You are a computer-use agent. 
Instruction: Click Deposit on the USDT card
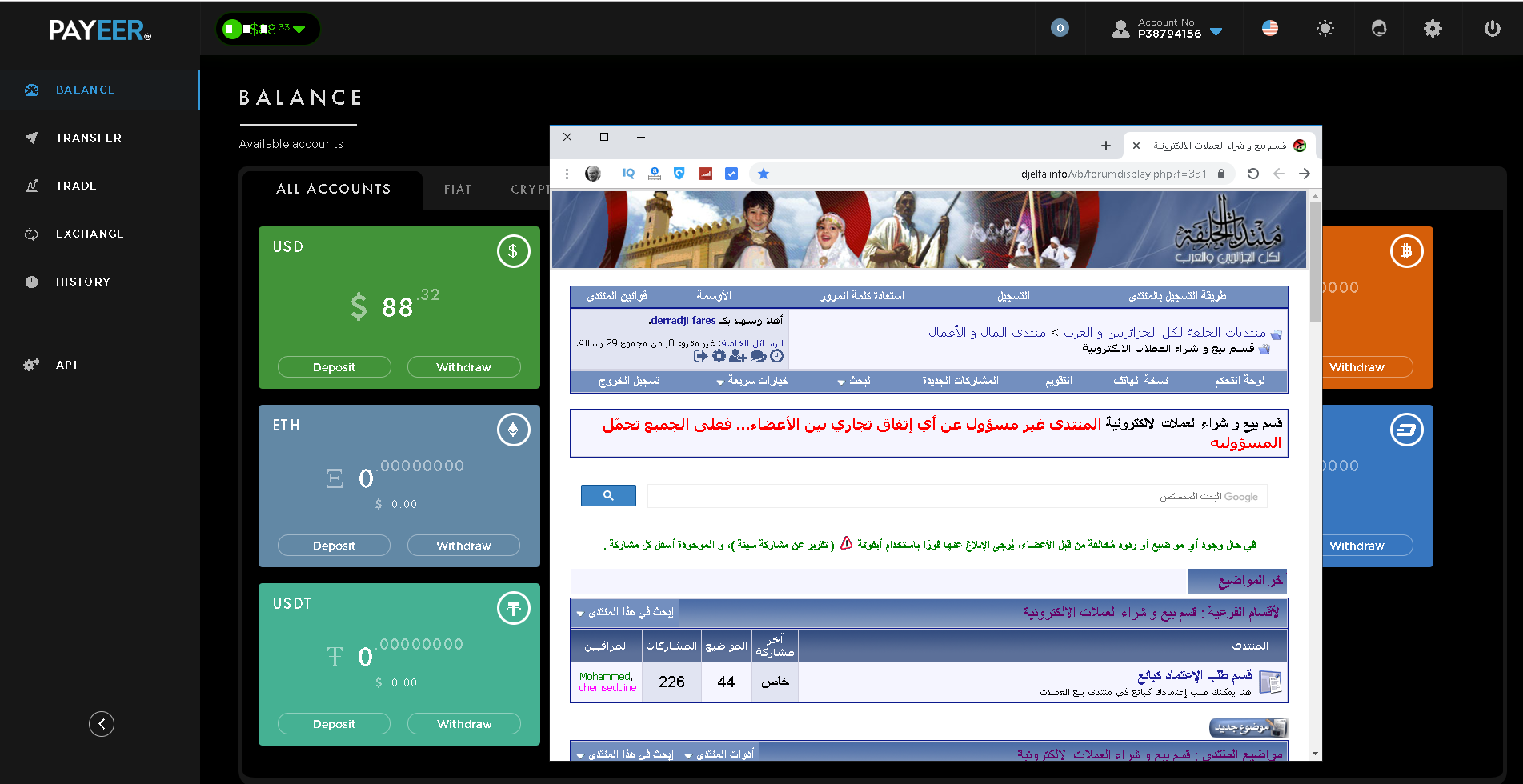tap(335, 724)
